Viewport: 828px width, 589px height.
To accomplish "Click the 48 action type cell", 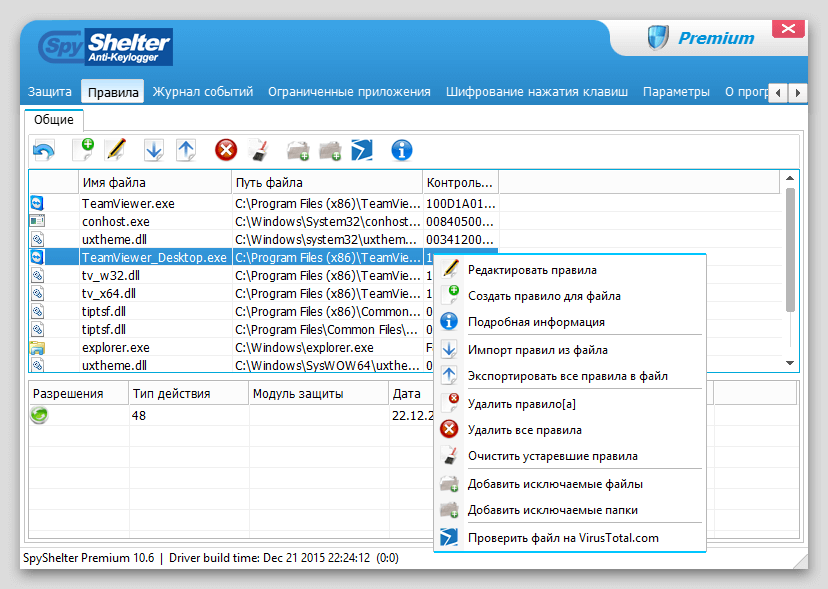I will (189, 416).
